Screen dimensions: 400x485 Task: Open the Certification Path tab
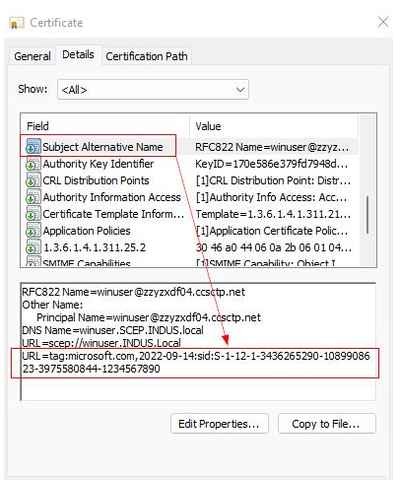(x=147, y=56)
